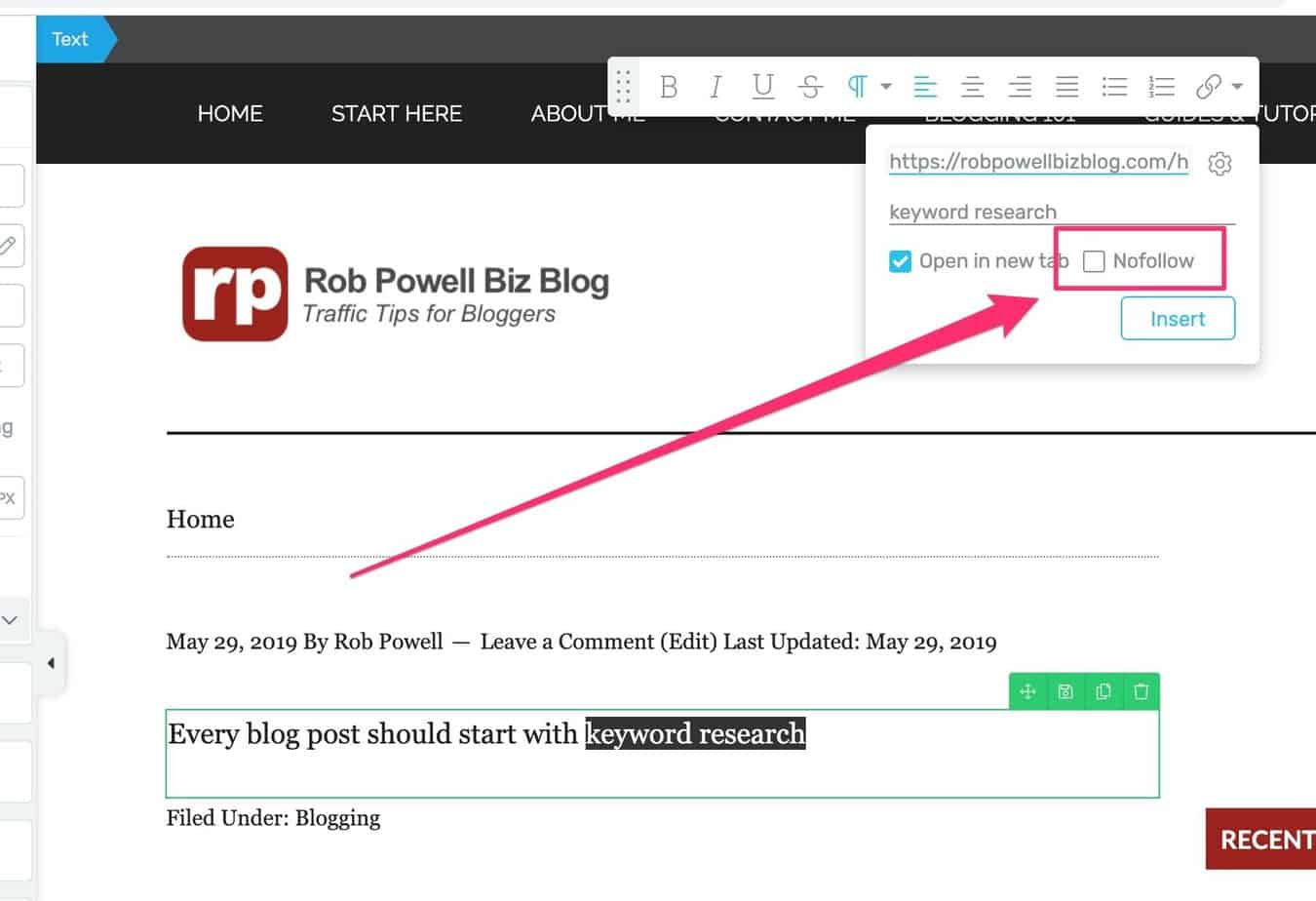Open the link settings gear icon
The height and width of the screenshot is (901, 1316).
(x=1219, y=163)
